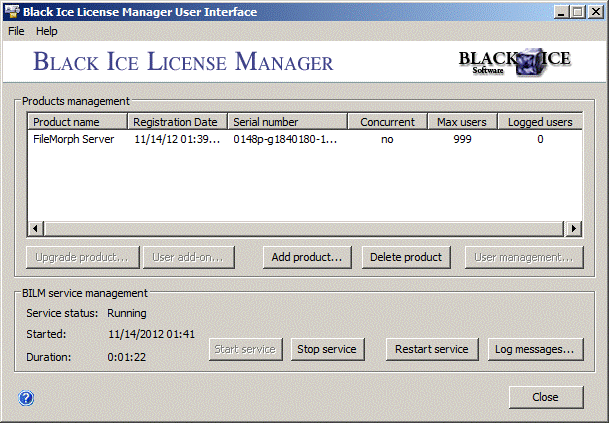Restart the BILM service
The image size is (609, 423).
pos(432,349)
